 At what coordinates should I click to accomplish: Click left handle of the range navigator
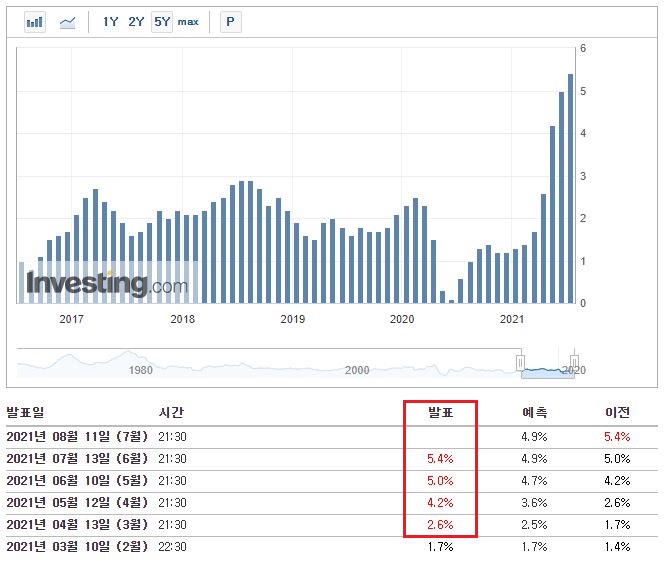520,363
